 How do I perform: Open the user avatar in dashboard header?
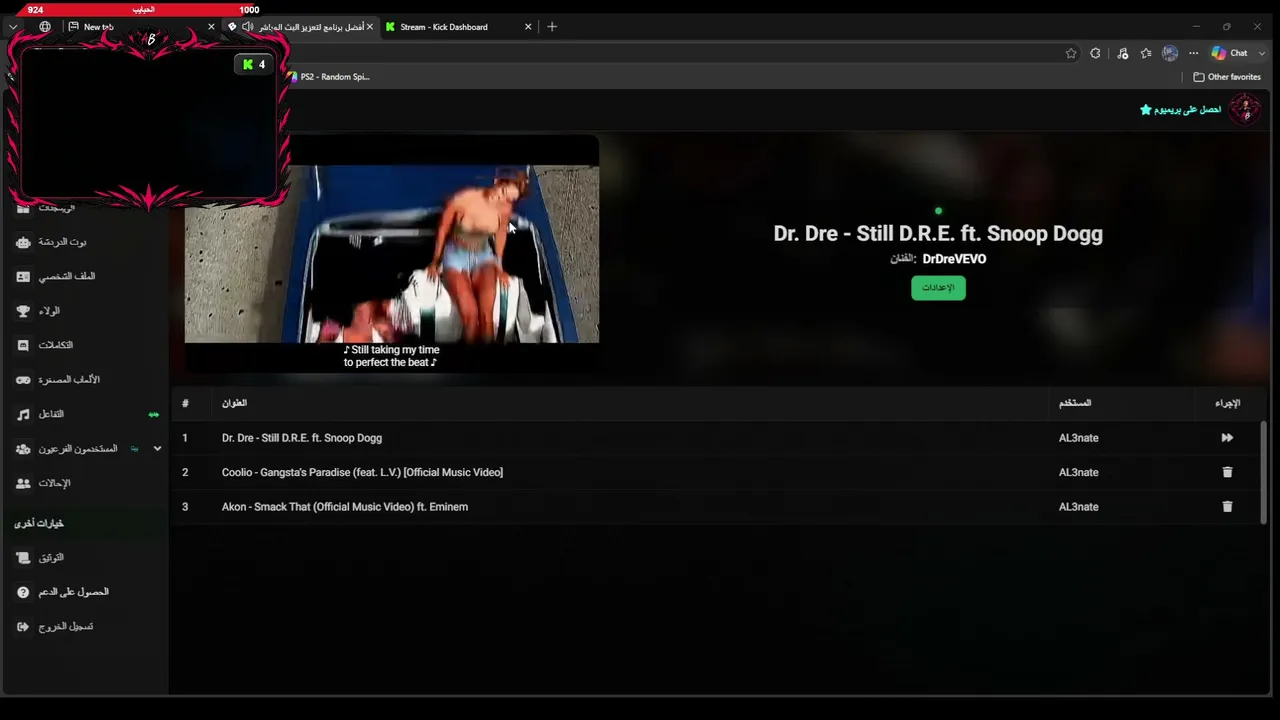point(1245,109)
